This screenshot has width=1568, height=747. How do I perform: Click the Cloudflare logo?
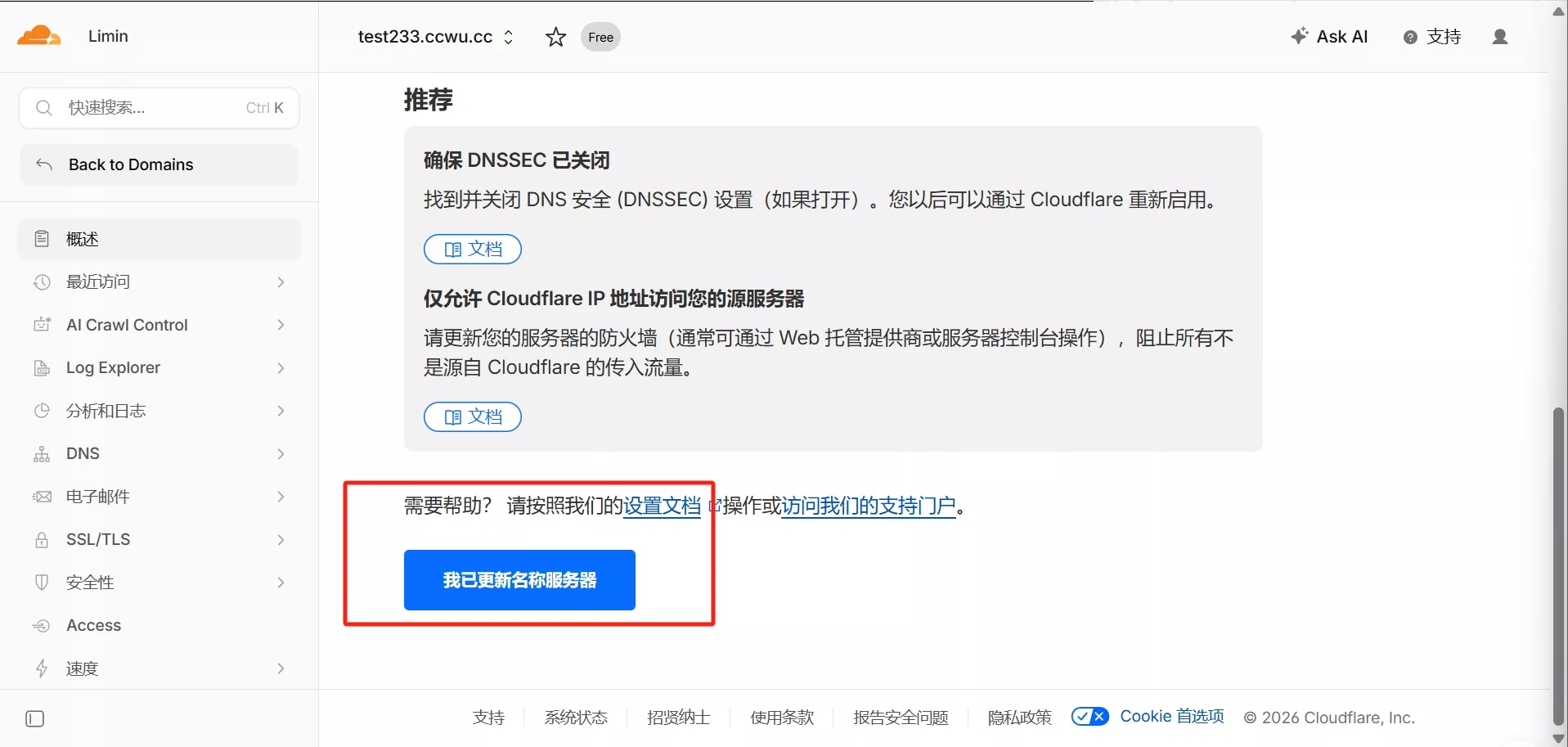[38, 36]
